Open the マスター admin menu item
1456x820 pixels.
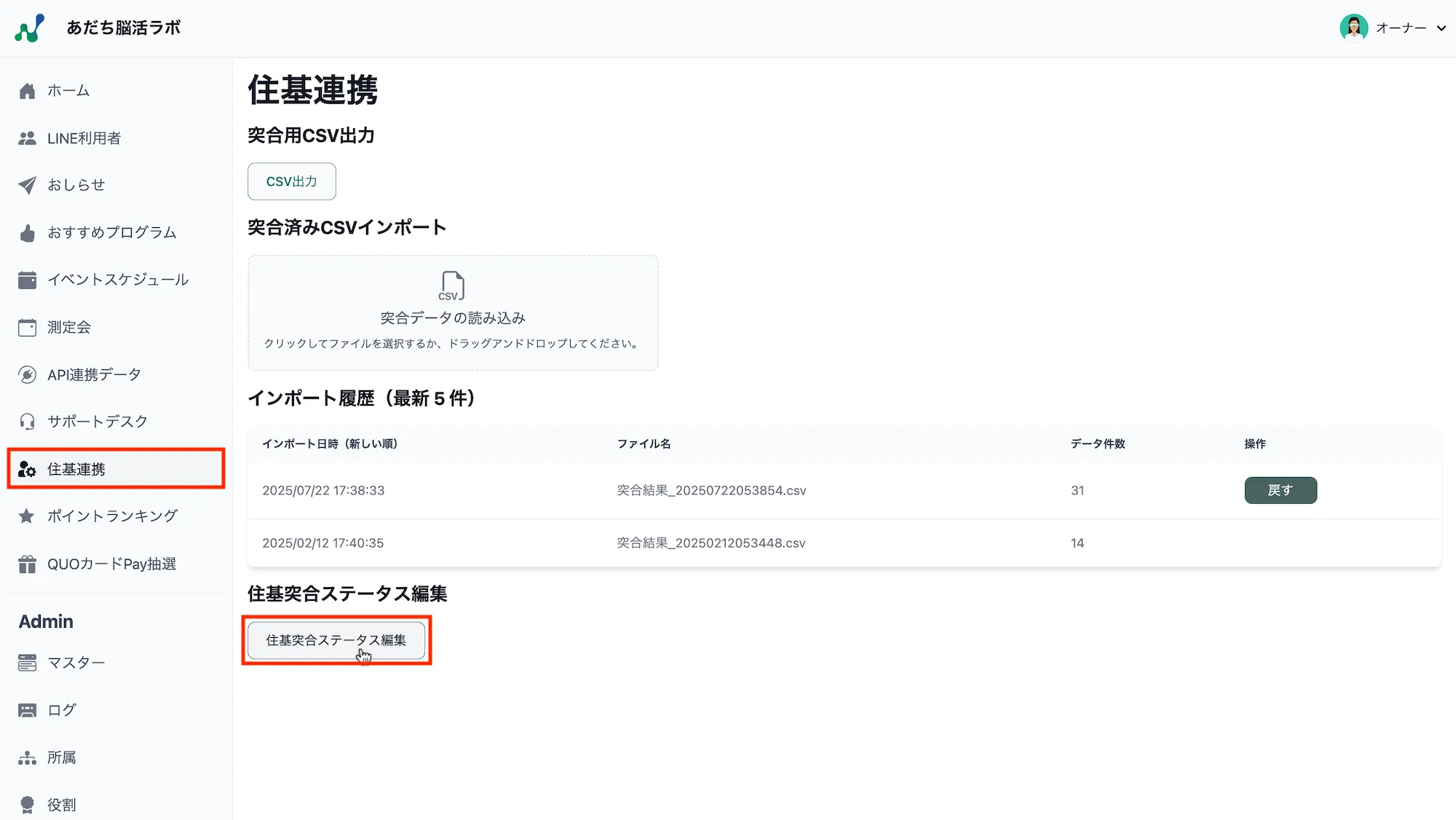[x=76, y=663]
